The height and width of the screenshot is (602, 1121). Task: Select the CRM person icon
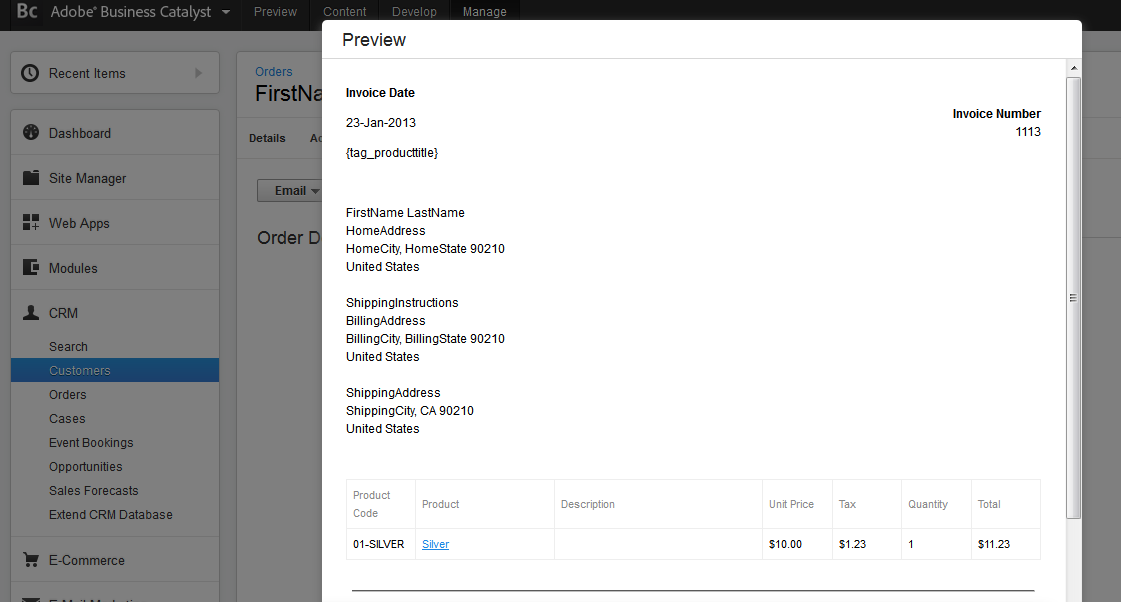[30, 312]
